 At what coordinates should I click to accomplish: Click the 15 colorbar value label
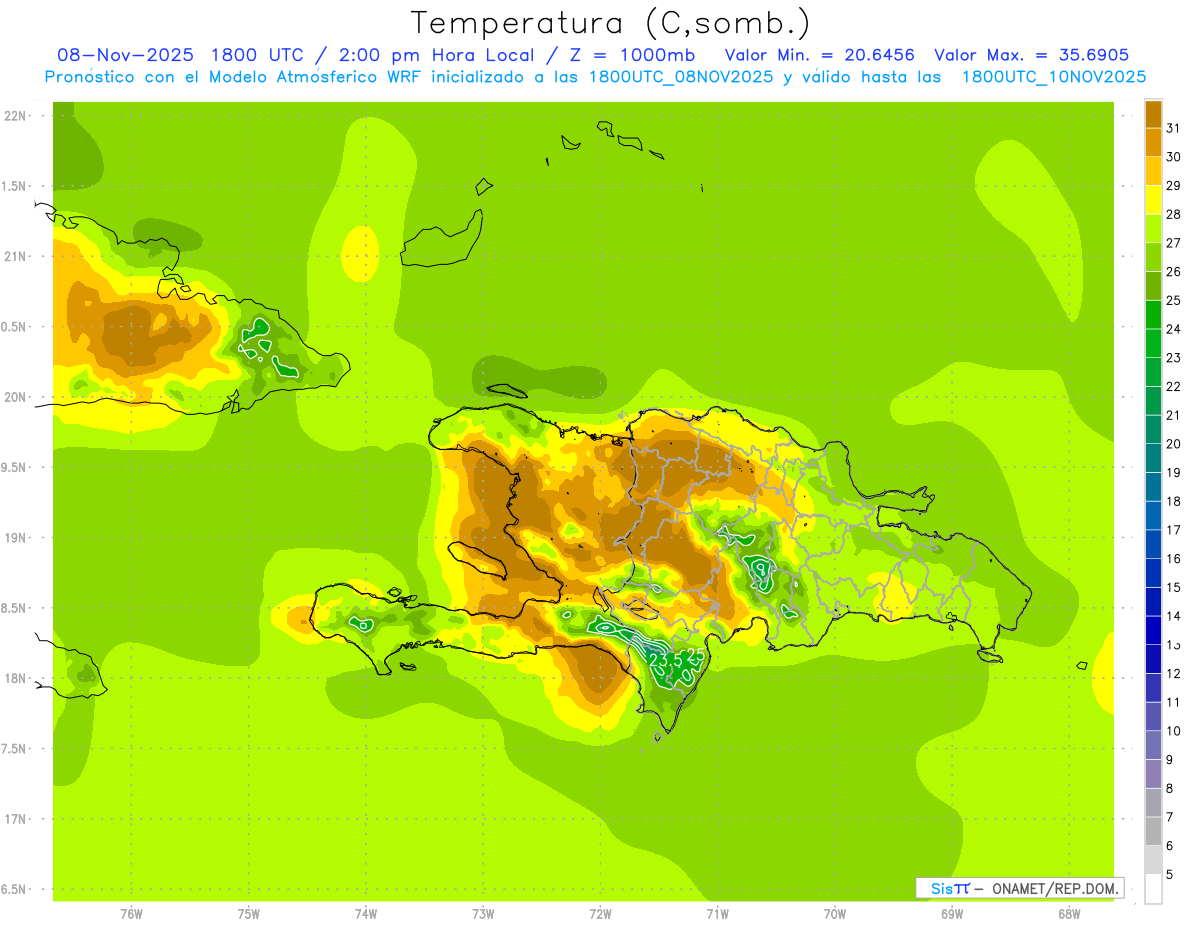(x=1174, y=588)
